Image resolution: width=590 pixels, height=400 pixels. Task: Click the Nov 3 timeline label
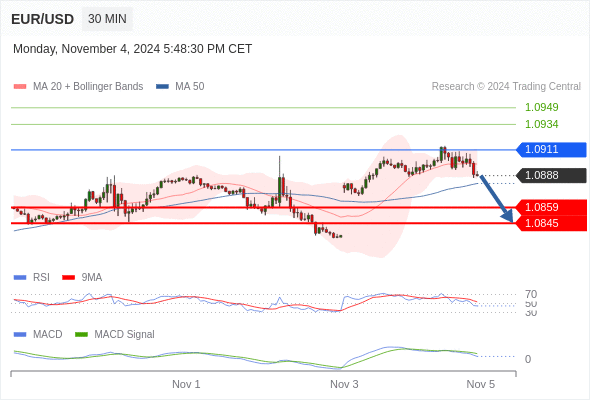coord(344,384)
